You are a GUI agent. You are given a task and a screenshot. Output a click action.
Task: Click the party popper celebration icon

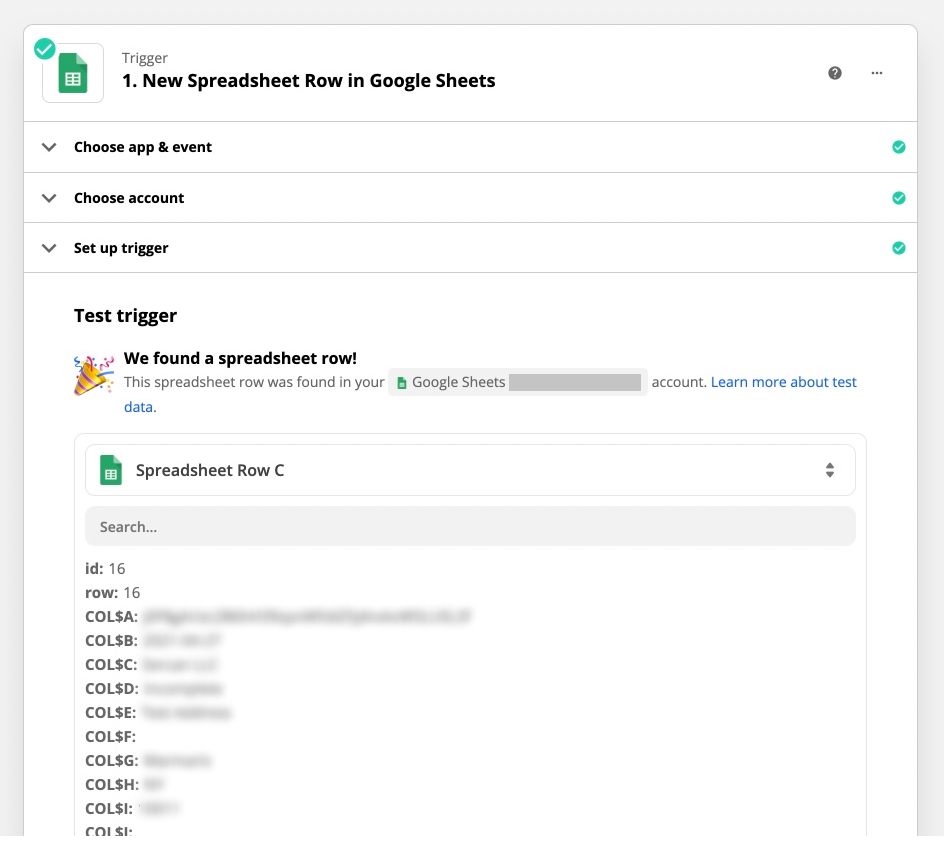point(94,375)
